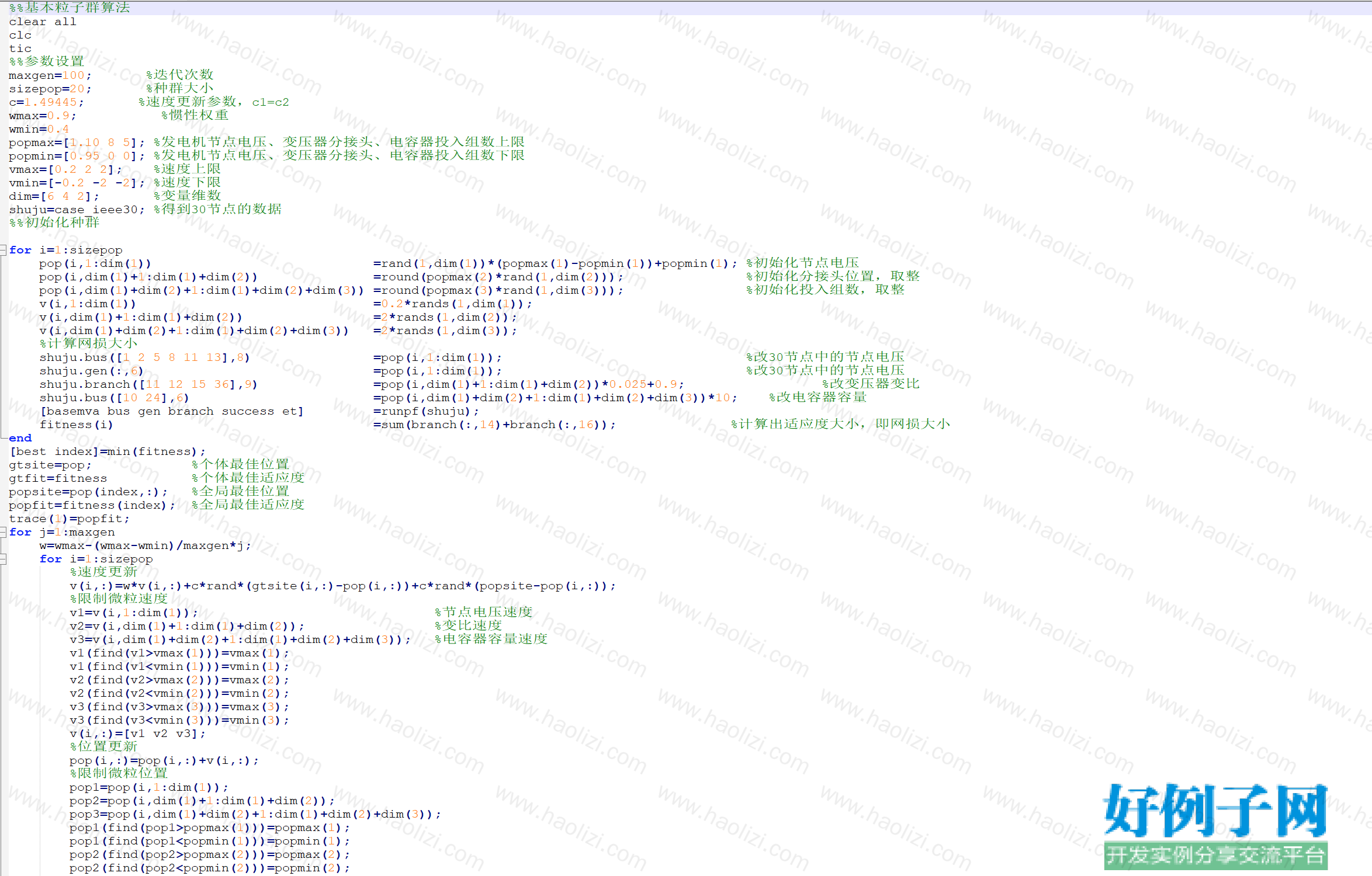The image size is (1372, 876).
Task: Click the 'gtsite=pop;' line
Action: click(50, 465)
